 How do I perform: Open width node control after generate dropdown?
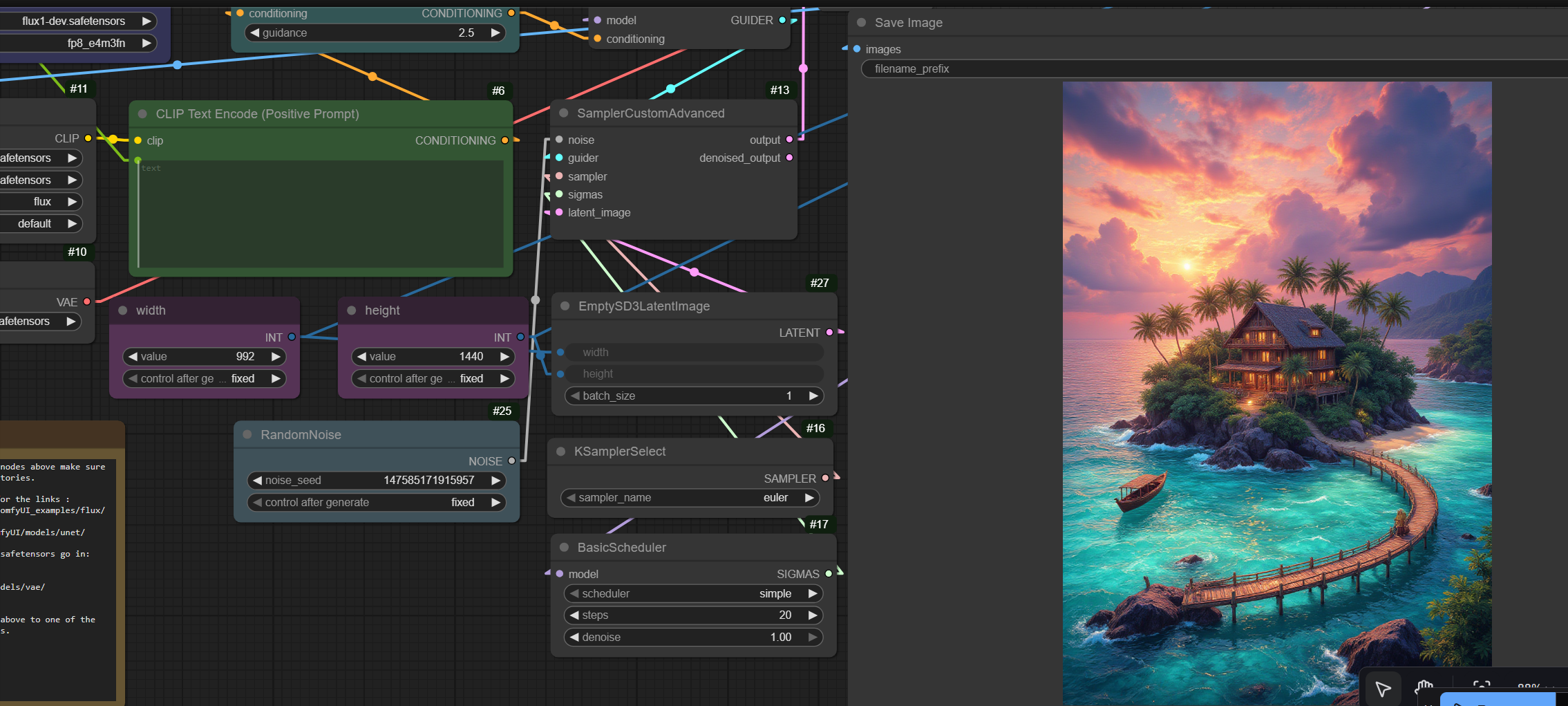(205, 379)
